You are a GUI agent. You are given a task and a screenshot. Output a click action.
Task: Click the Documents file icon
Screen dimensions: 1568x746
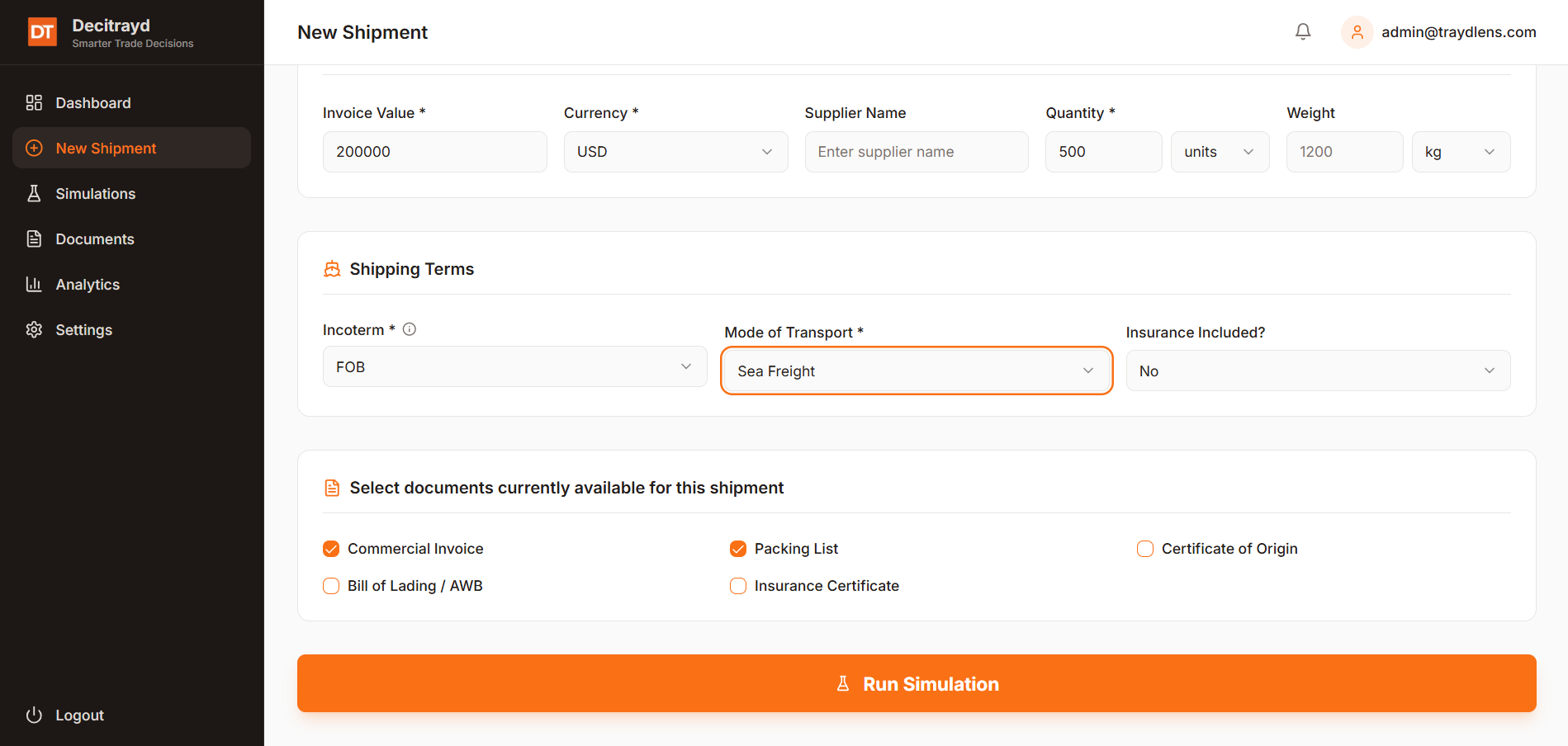pos(34,238)
